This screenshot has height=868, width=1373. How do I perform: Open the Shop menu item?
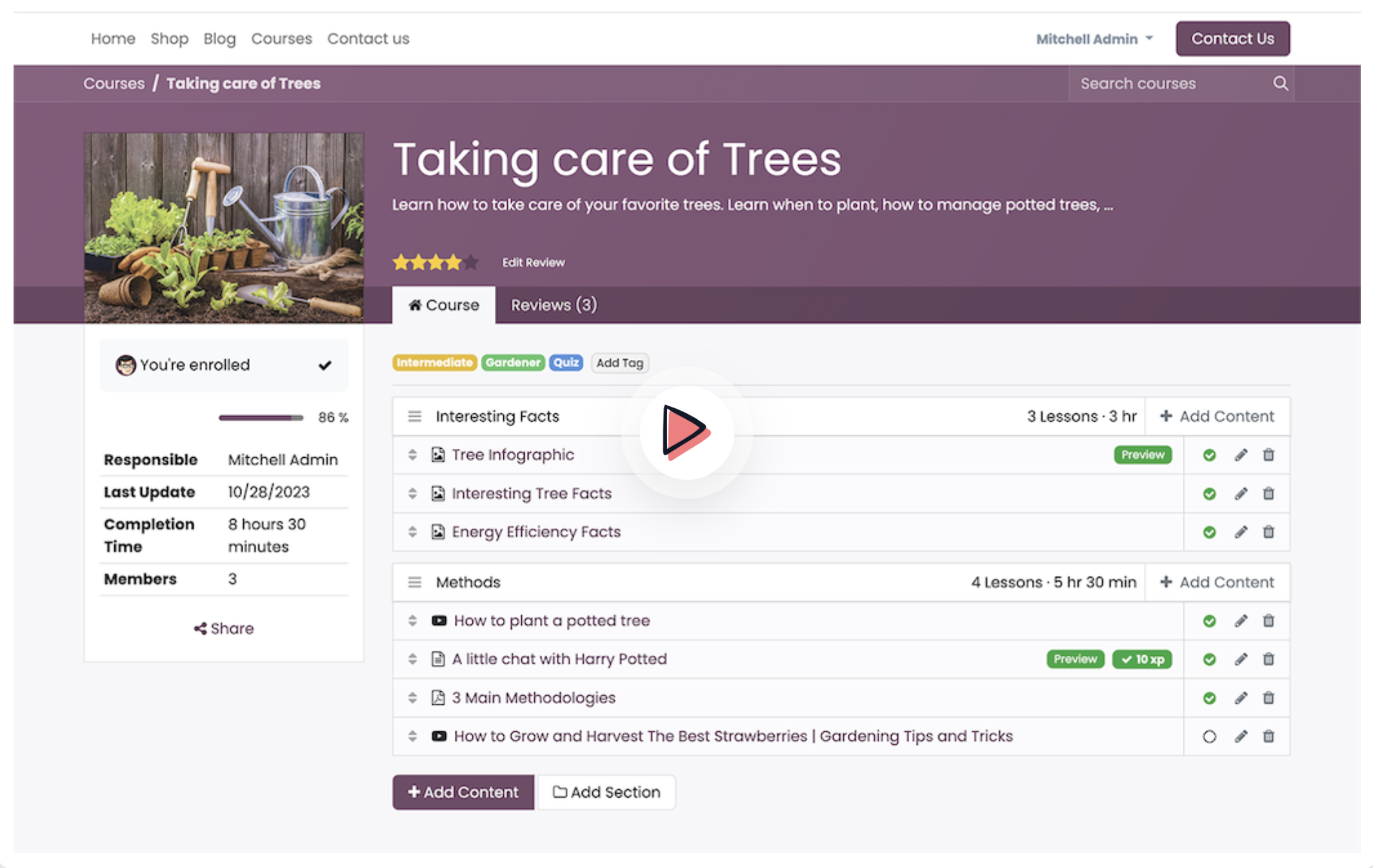pyautogui.click(x=169, y=39)
